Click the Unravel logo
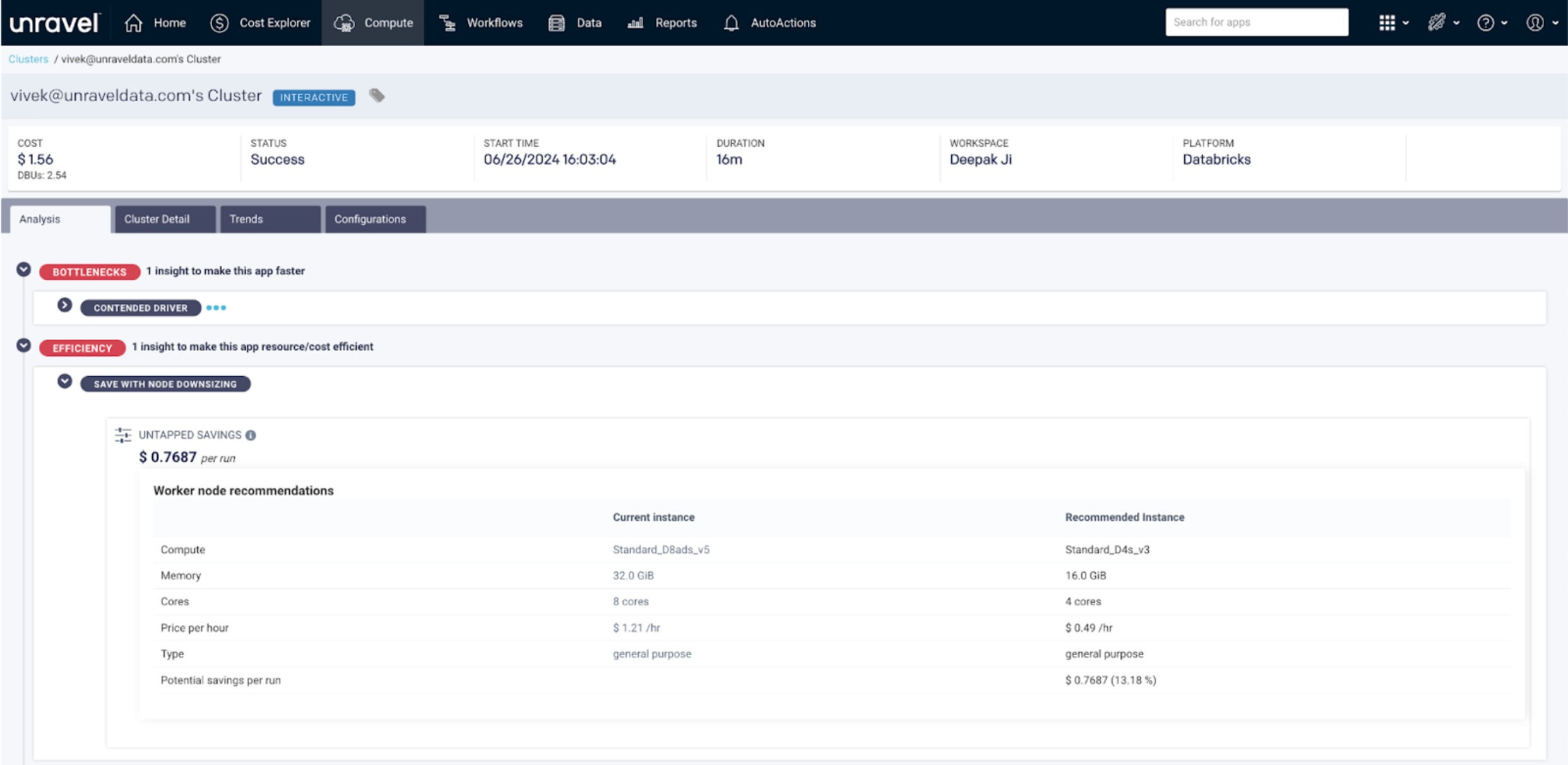Image resolution: width=1568 pixels, height=765 pixels. 54,23
